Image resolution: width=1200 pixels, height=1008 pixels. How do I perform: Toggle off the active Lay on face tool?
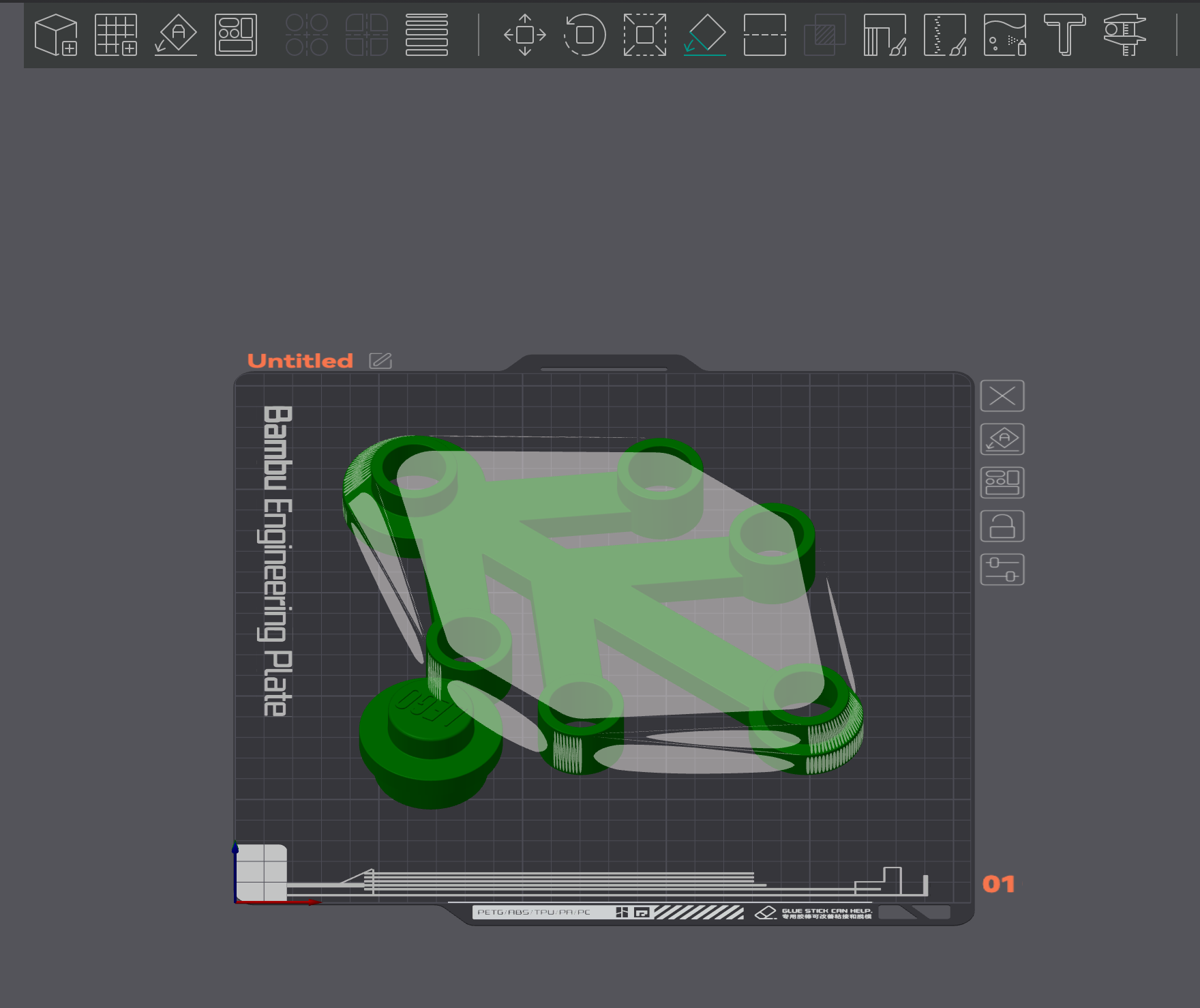click(705, 35)
